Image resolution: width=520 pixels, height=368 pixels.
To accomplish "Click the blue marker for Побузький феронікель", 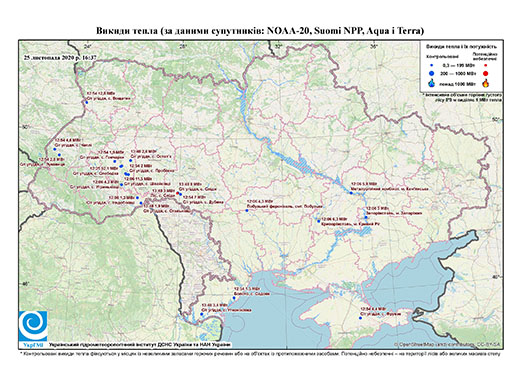I will click(x=247, y=210).
